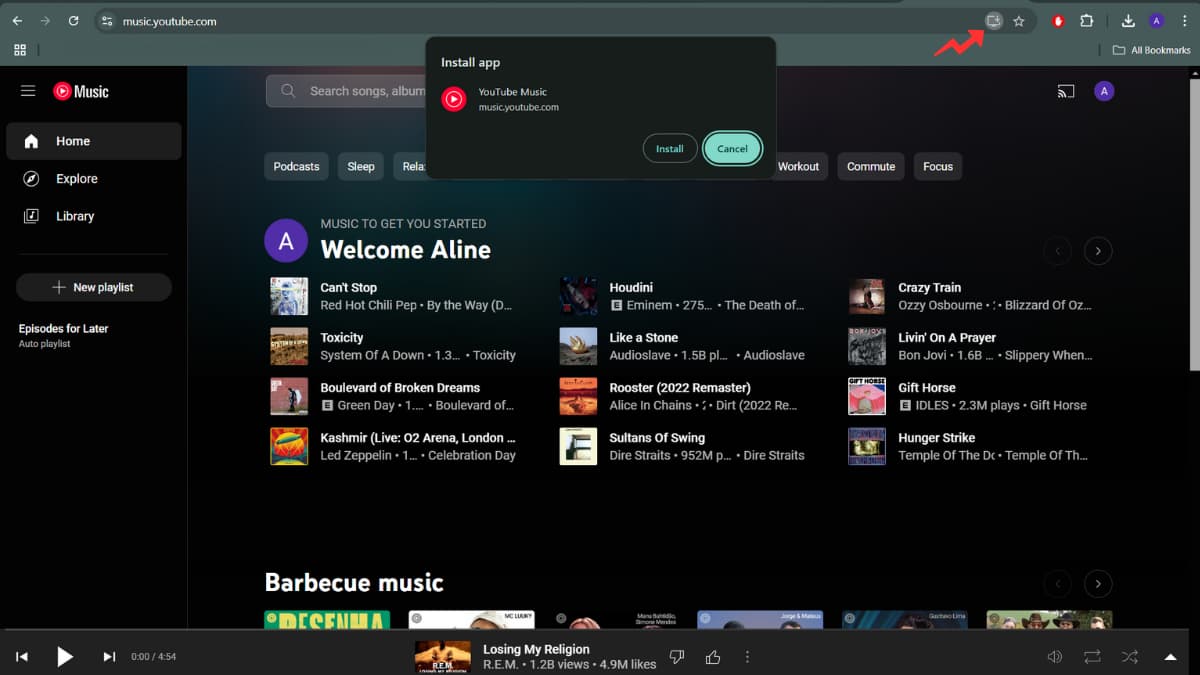The height and width of the screenshot is (675, 1200).
Task: Bookmark this page with the star icon
Action: coord(1019,21)
